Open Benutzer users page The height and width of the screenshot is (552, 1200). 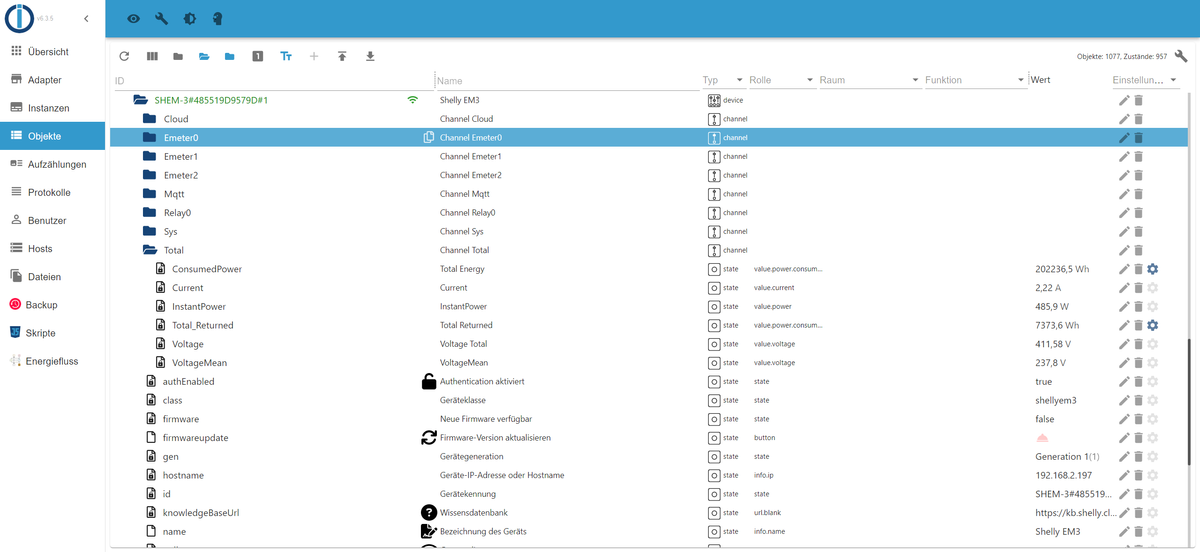[x=52, y=220]
